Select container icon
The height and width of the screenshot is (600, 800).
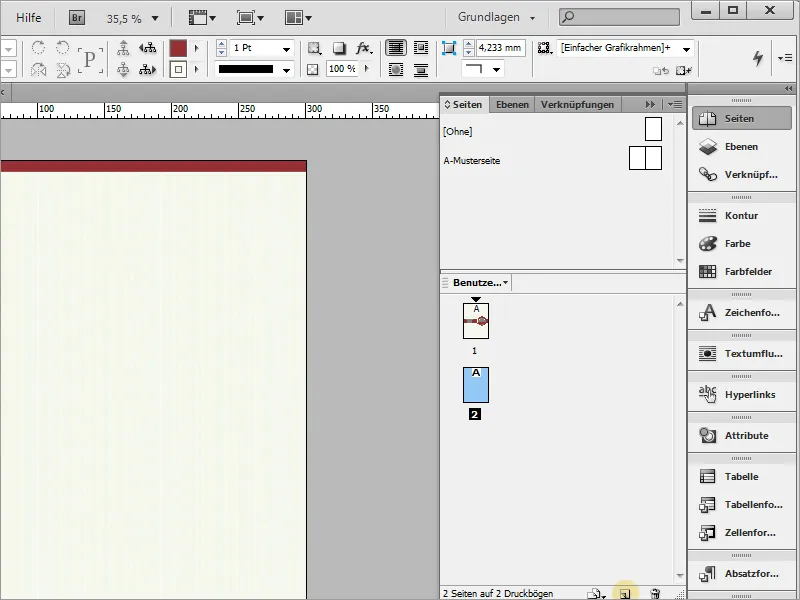tap(123, 48)
